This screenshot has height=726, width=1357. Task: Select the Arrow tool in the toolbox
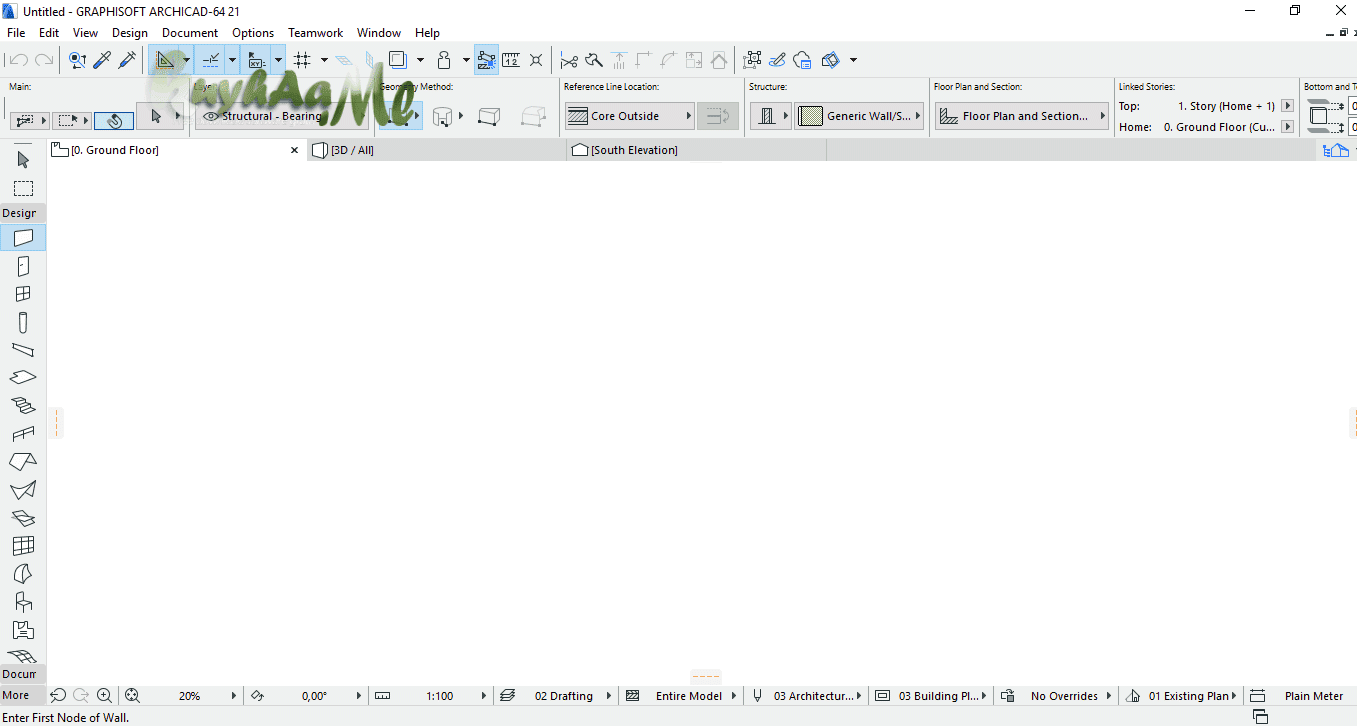pyautogui.click(x=23, y=160)
